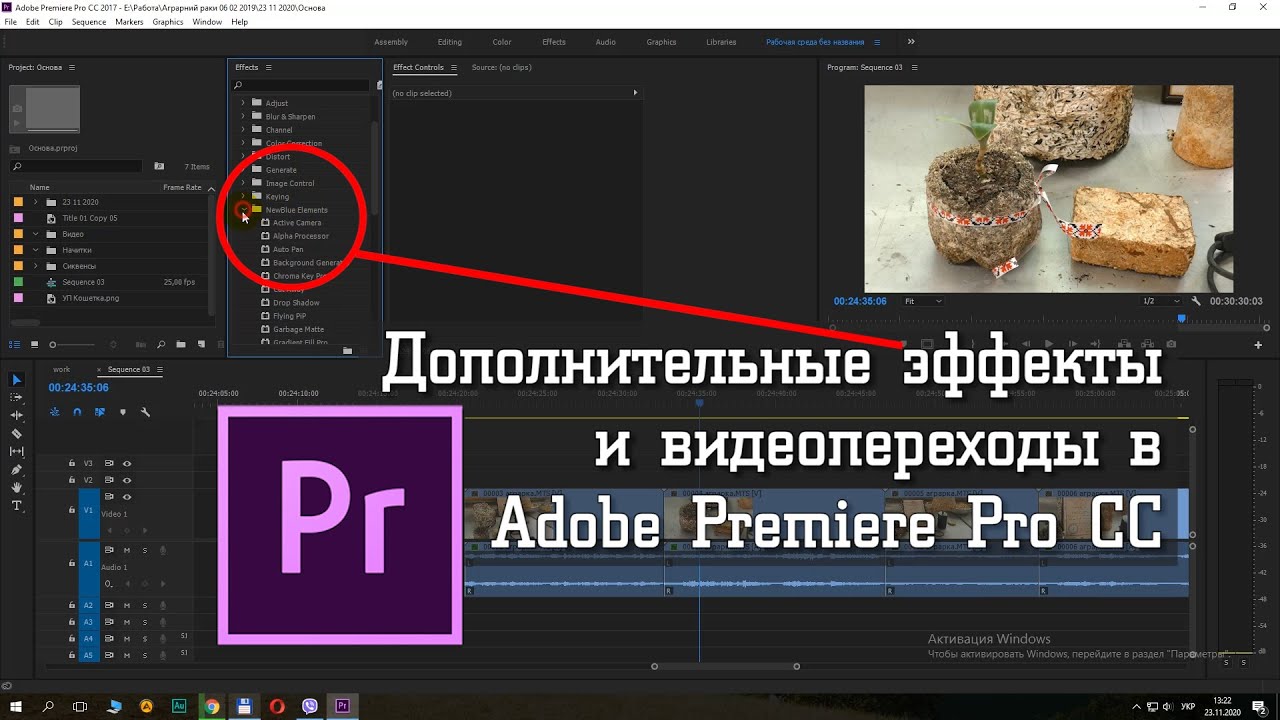Image resolution: width=1280 pixels, height=720 pixels.
Task: Open the Project panel menu icon
Action: coord(72,67)
